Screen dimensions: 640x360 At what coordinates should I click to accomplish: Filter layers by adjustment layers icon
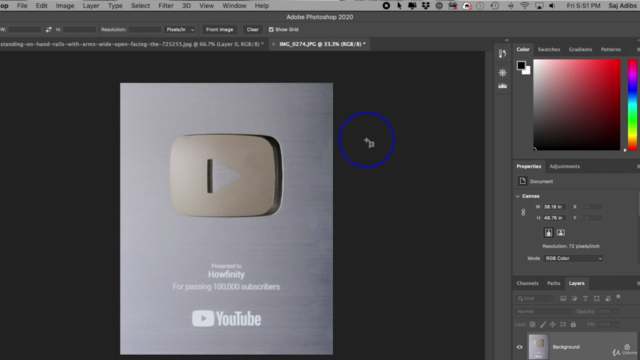coord(574,298)
